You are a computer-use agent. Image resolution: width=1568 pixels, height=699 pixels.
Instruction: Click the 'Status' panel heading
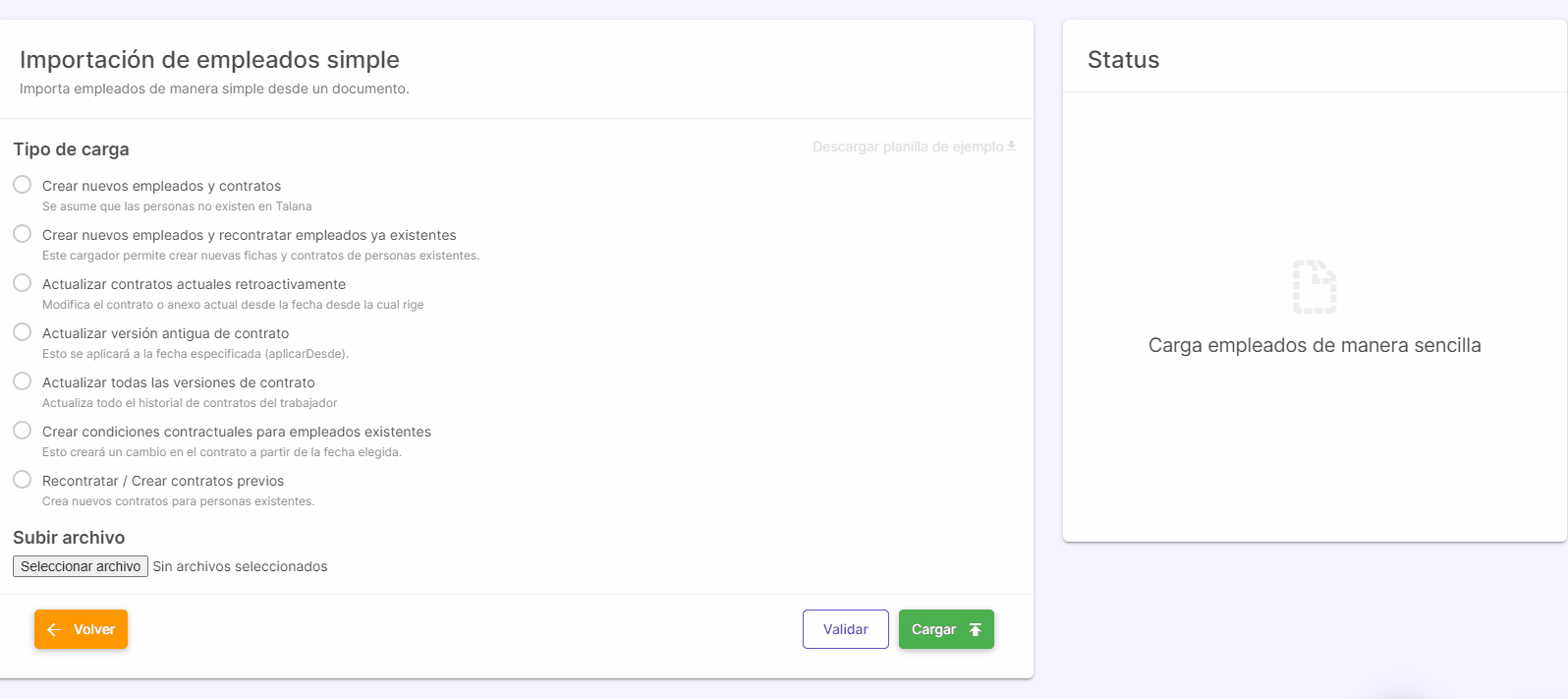click(1123, 60)
